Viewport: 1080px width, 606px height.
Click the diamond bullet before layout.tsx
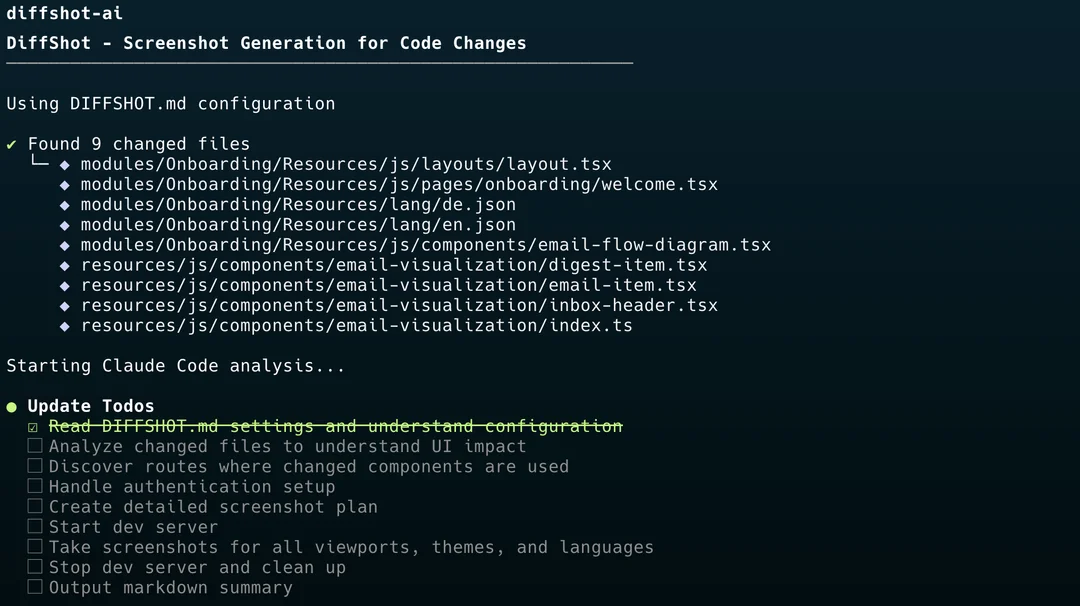tap(65, 165)
